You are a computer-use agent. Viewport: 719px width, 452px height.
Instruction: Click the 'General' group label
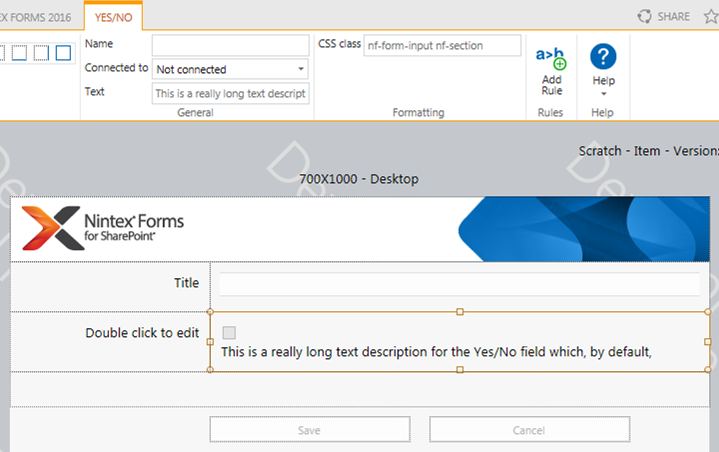pos(195,113)
